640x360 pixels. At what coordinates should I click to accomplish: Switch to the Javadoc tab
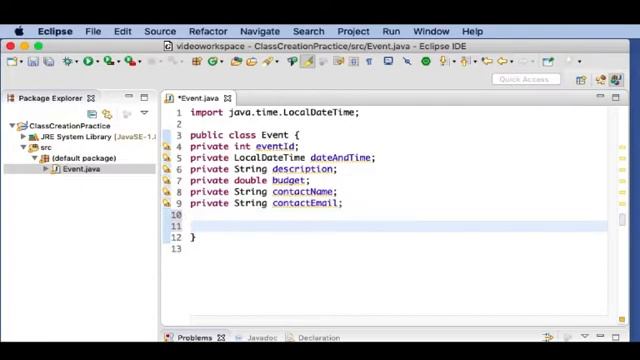258,338
